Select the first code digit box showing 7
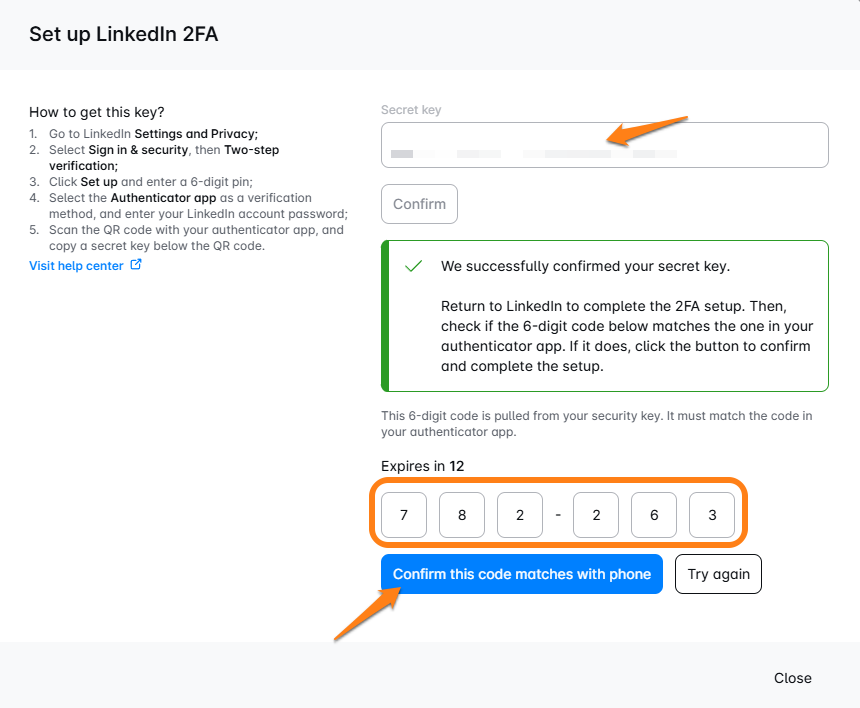Viewport: 860px width, 708px height. (404, 515)
